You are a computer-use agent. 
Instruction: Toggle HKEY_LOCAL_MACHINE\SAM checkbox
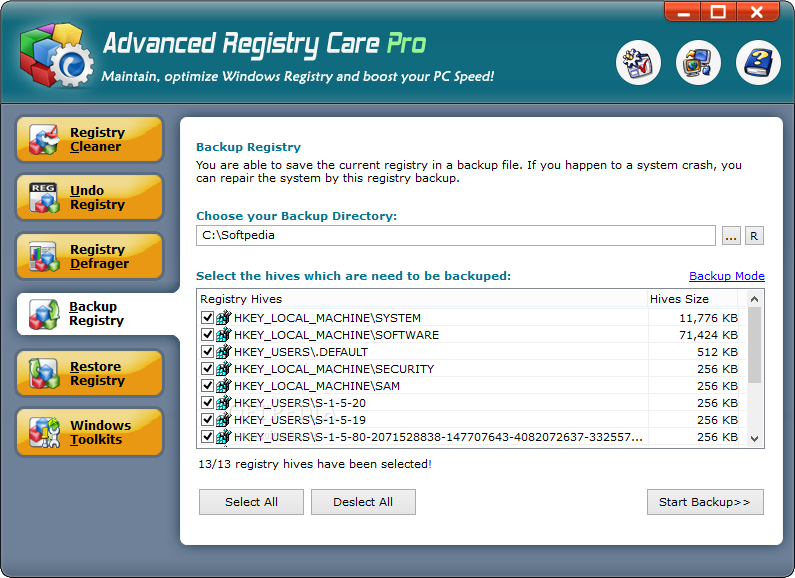click(x=207, y=385)
